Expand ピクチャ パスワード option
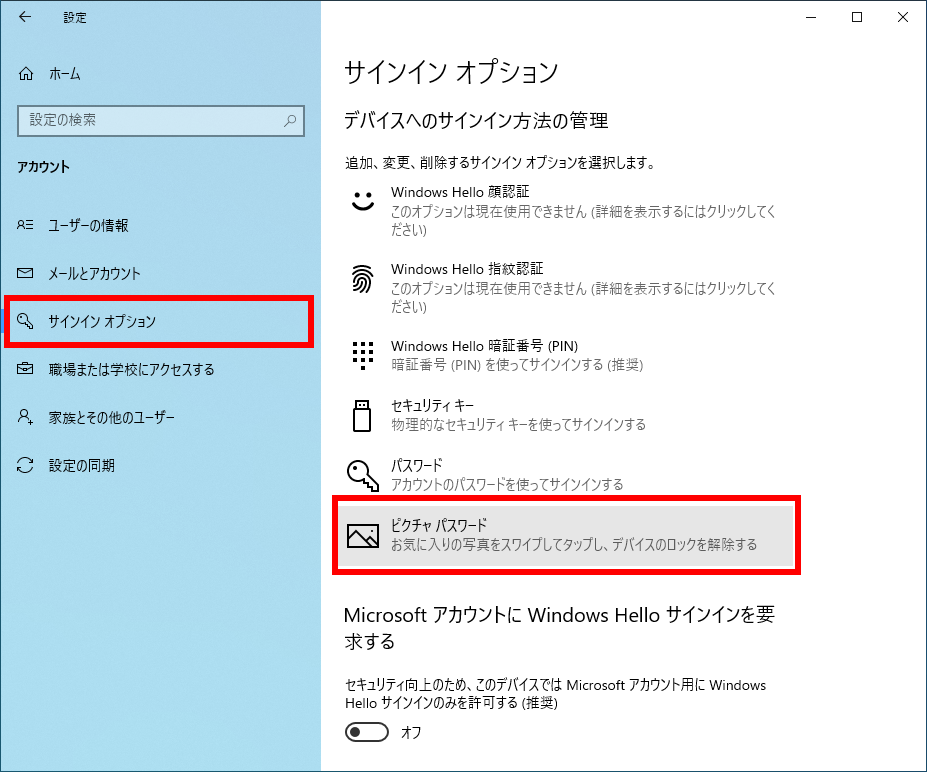927x772 pixels. [x=566, y=536]
